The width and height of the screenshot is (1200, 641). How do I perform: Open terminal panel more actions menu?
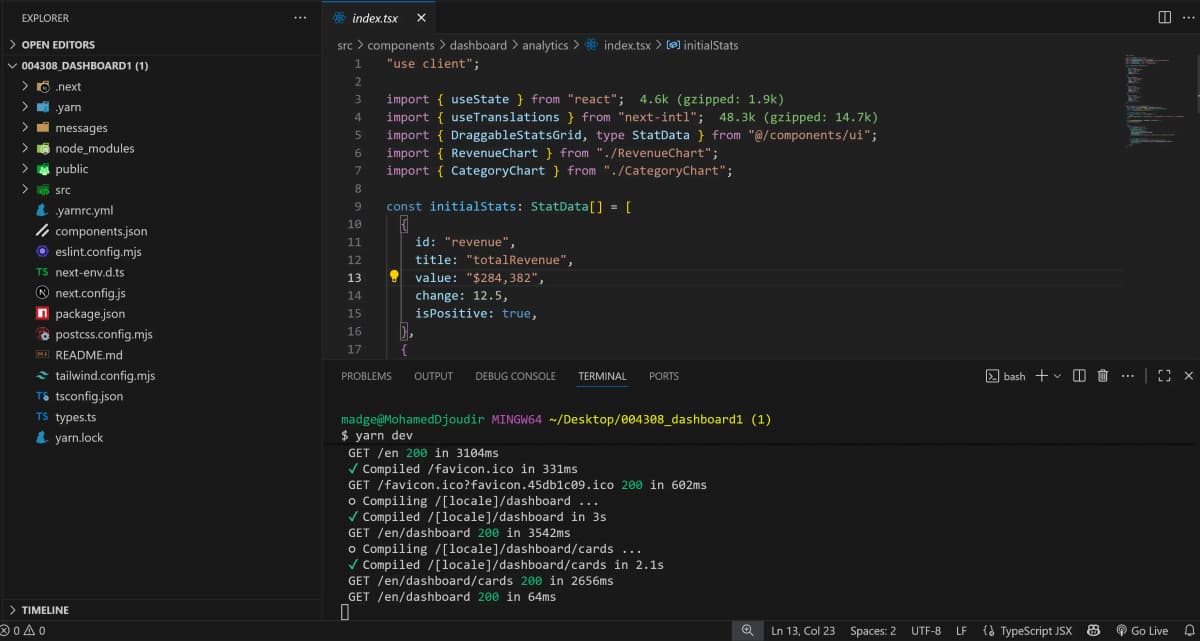click(1128, 376)
